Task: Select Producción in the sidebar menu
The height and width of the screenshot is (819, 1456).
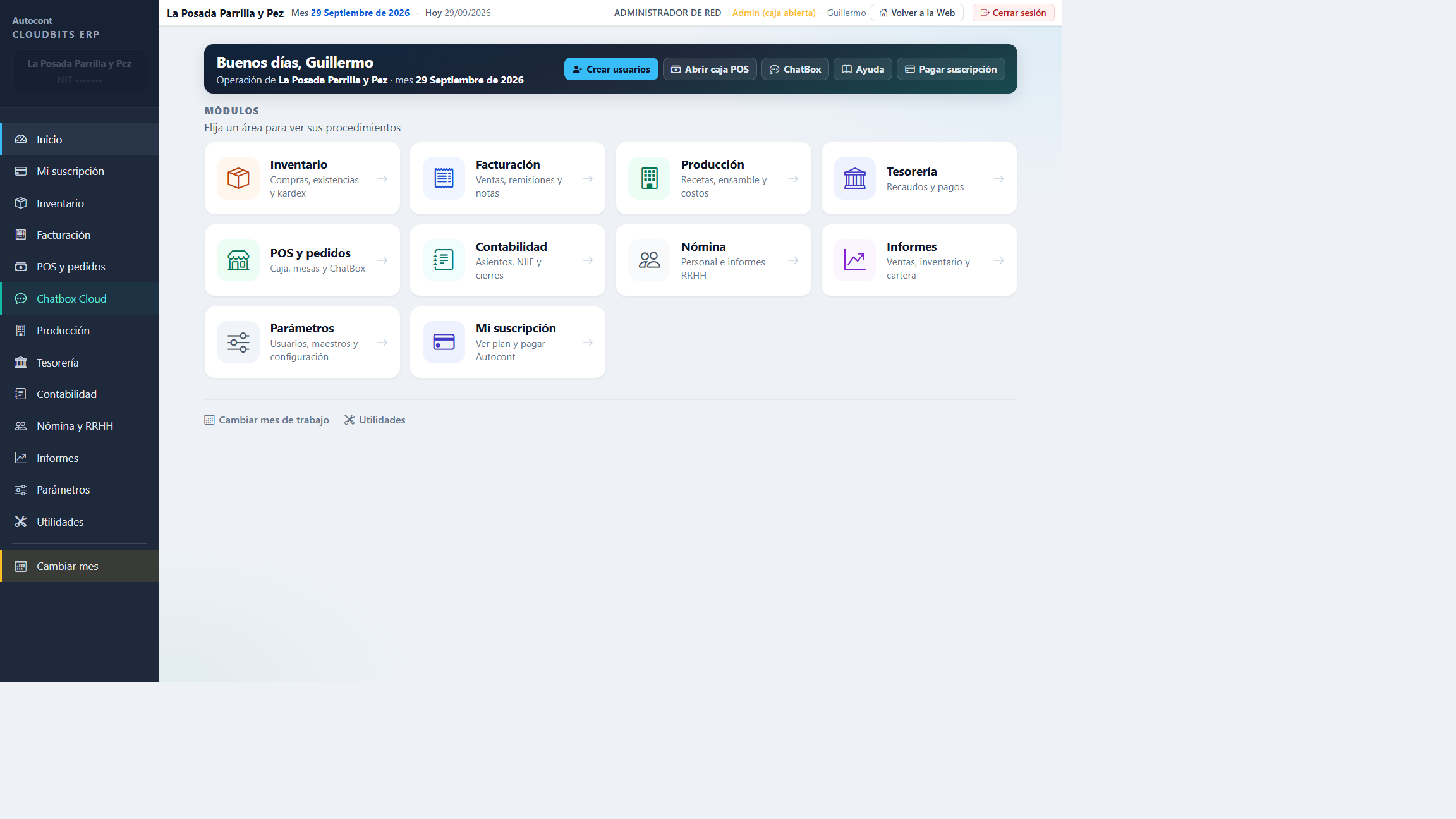Action: (x=80, y=331)
